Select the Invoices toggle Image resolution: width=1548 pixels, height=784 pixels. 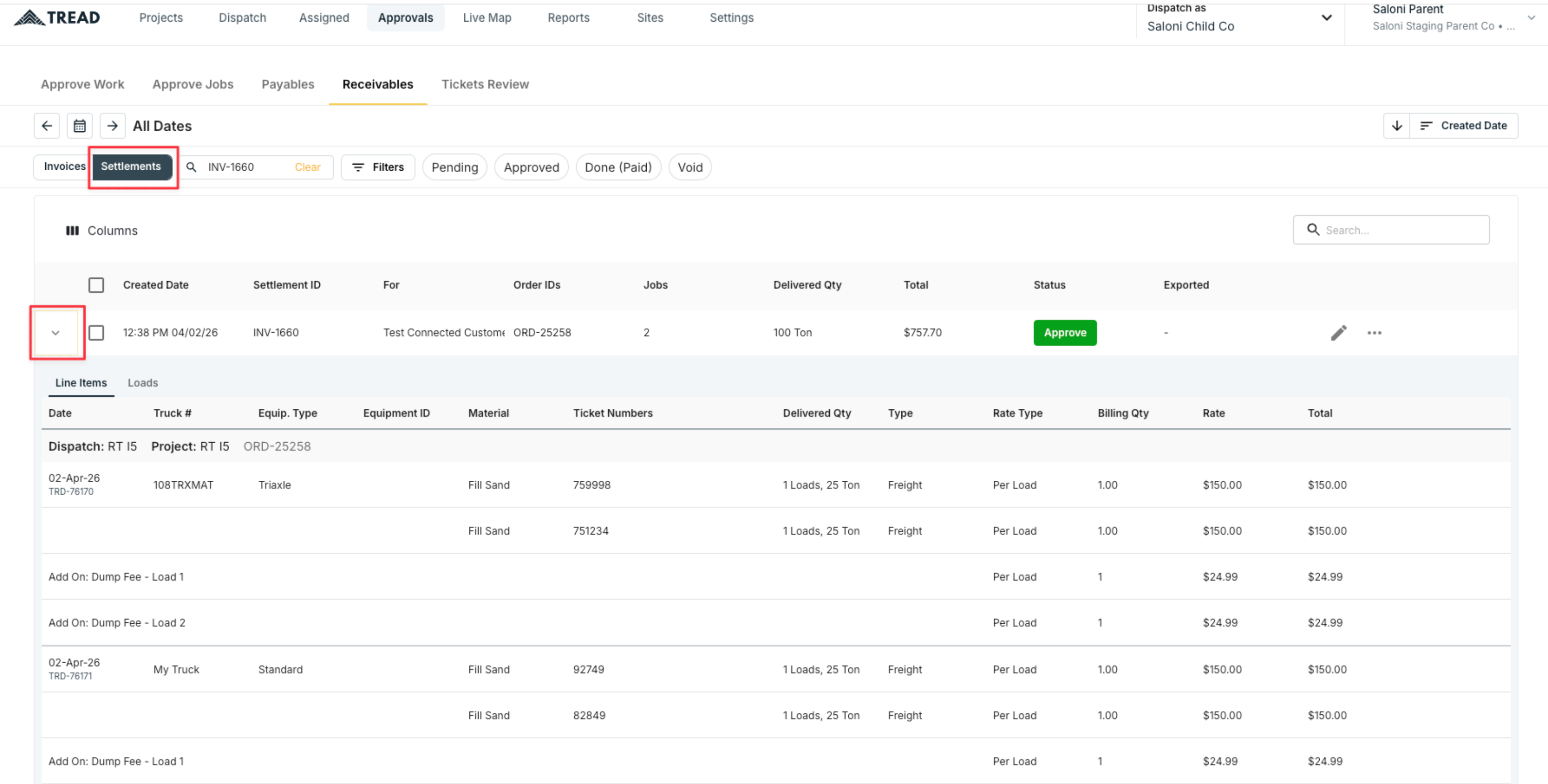point(64,167)
